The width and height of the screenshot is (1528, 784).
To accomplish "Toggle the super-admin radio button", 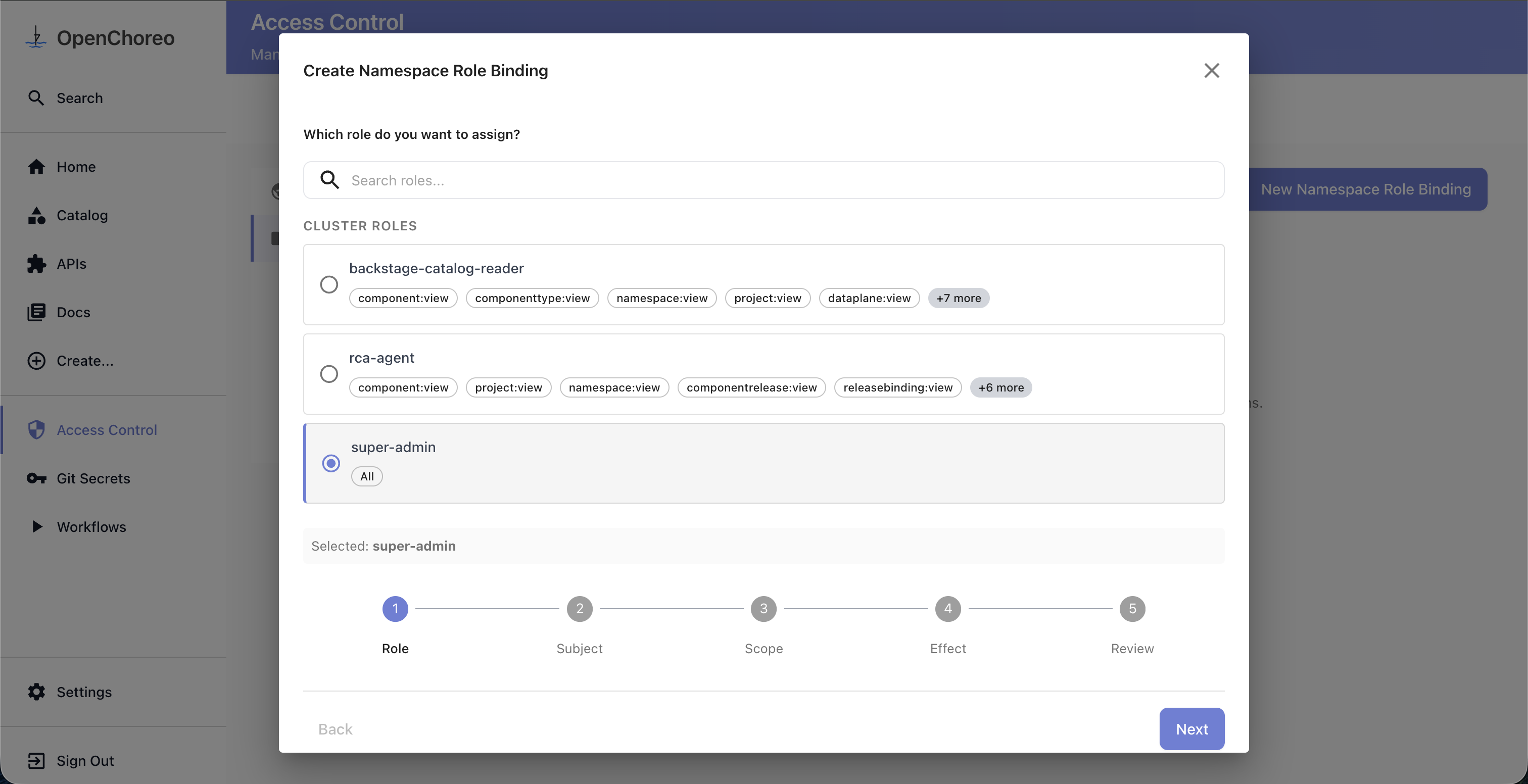I will point(331,463).
